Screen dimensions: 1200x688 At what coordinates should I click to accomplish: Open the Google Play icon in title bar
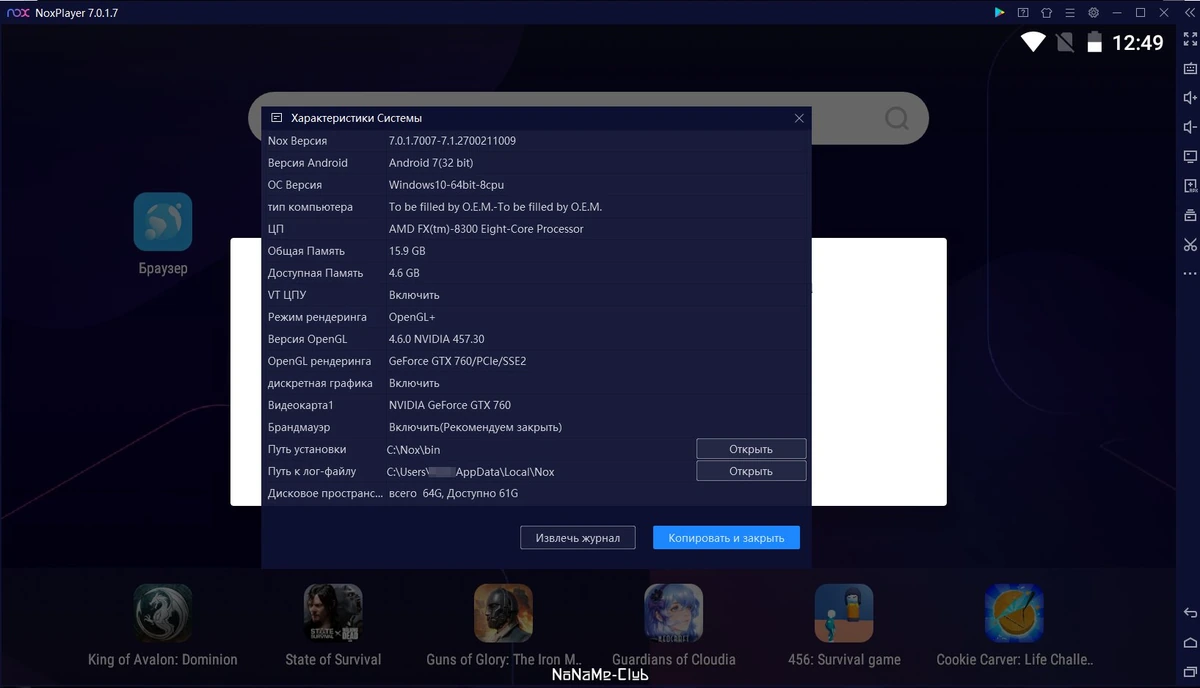pos(999,13)
